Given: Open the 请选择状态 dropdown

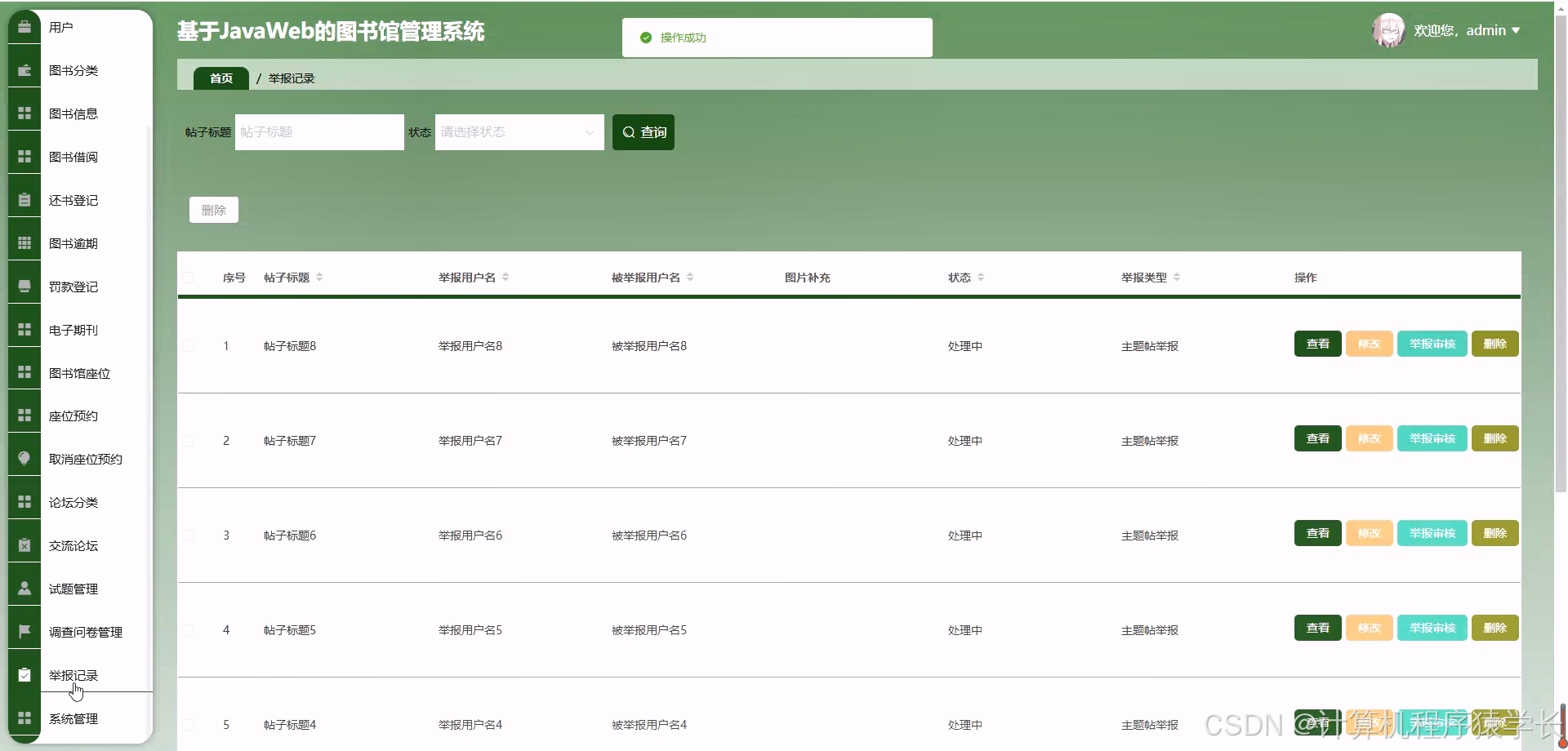Looking at the screenshot, I should coord(519,132).
